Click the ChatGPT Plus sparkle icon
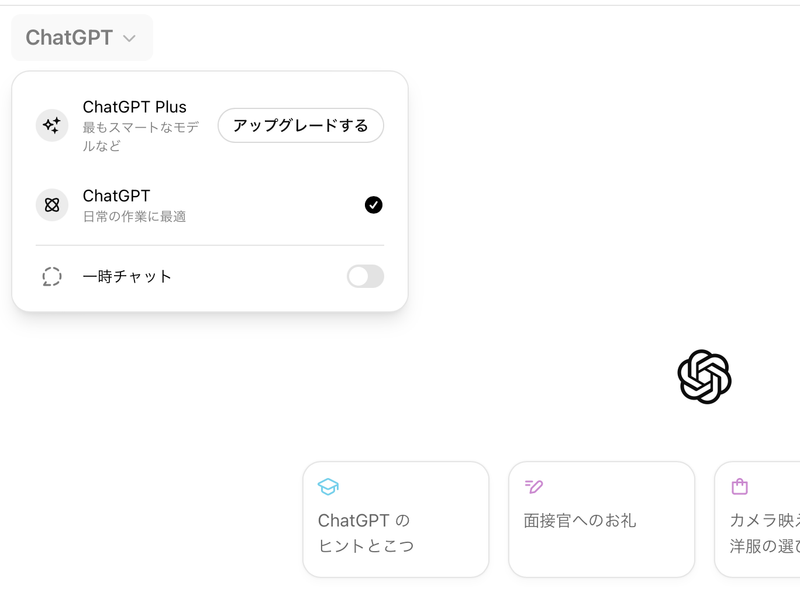The height and width of the screenshot is (594, 800). click(52, 126)
